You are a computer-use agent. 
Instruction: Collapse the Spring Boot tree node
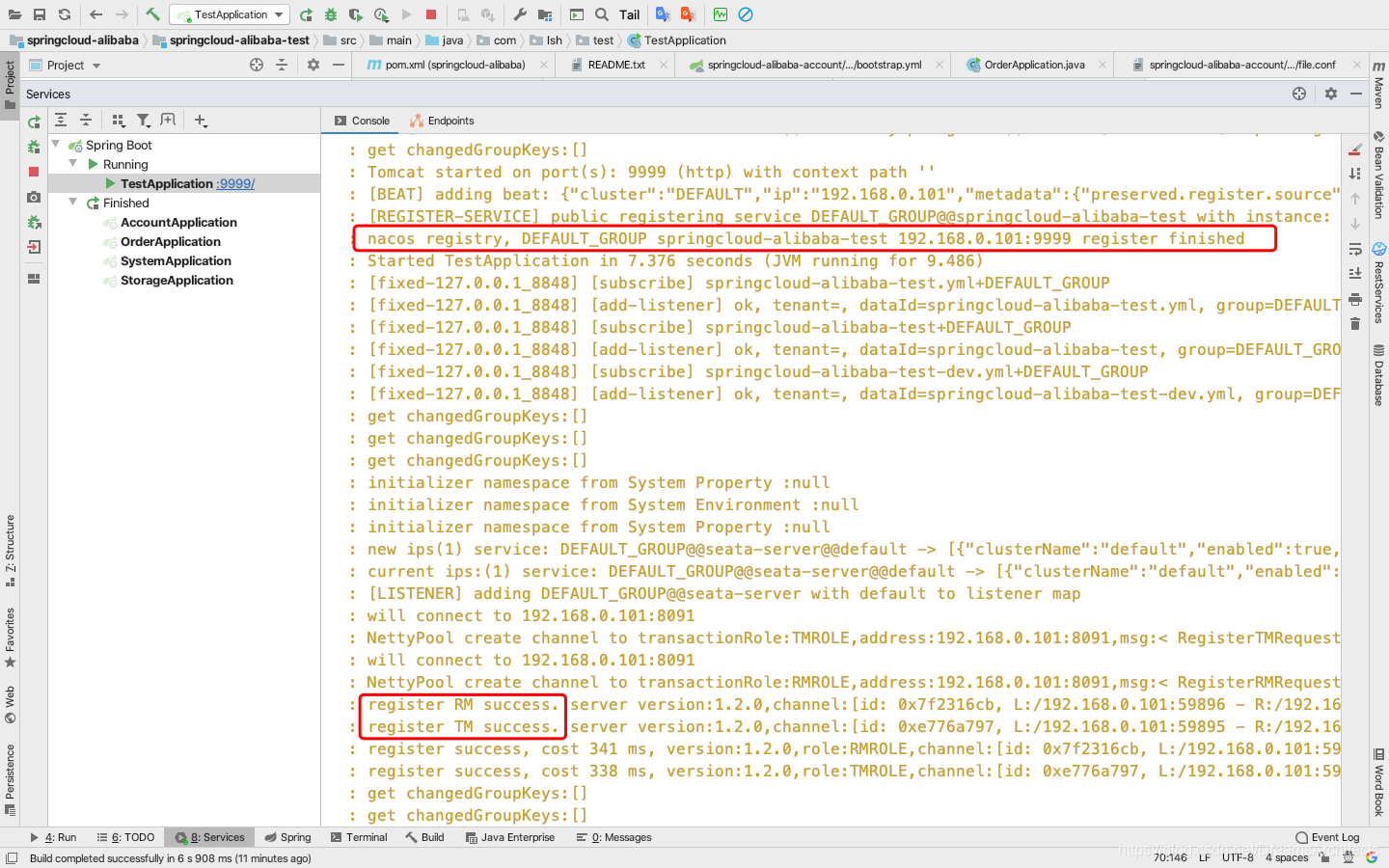tap(56, 145)
